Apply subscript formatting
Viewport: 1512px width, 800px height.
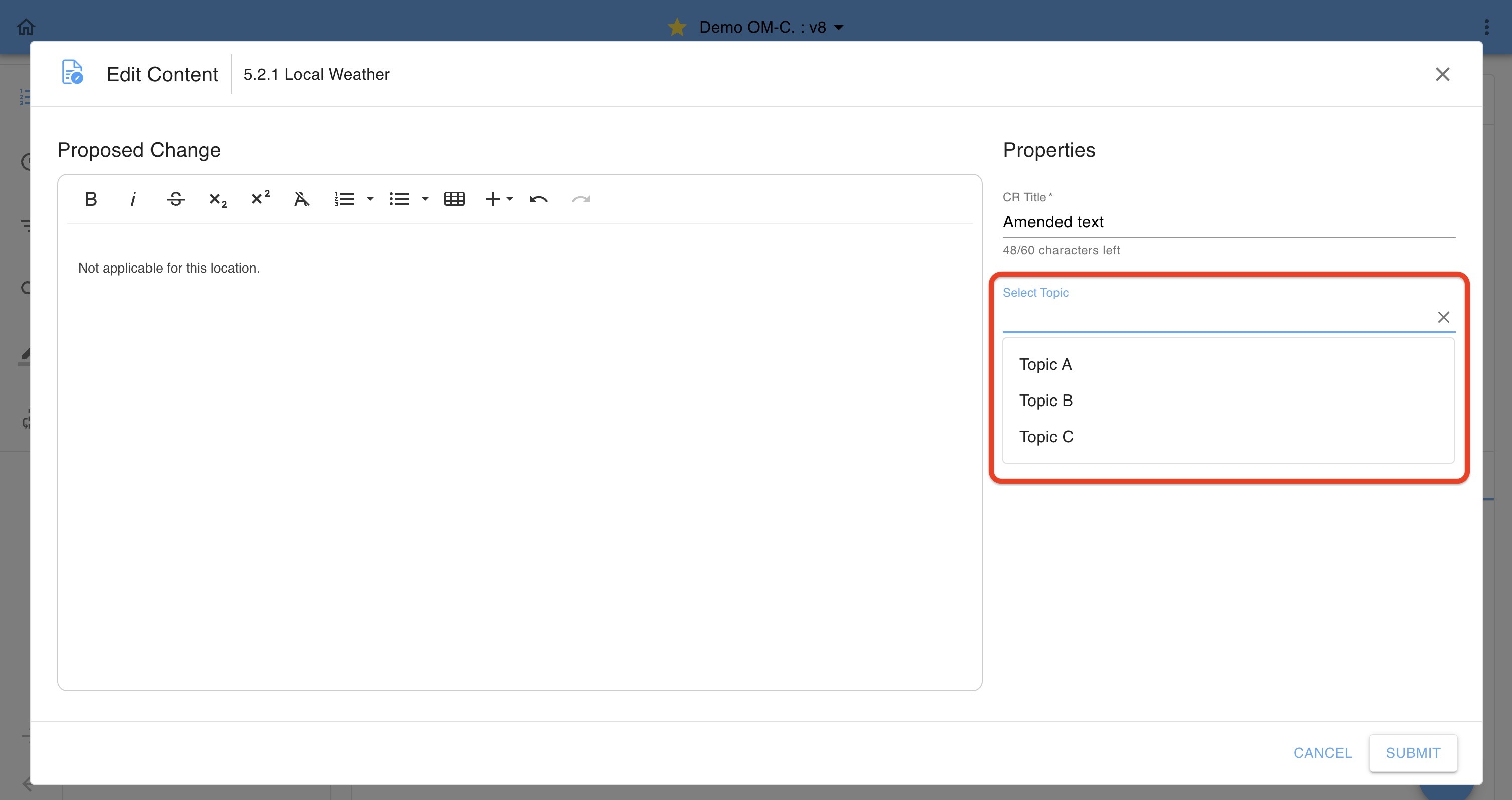pos(217,199)
